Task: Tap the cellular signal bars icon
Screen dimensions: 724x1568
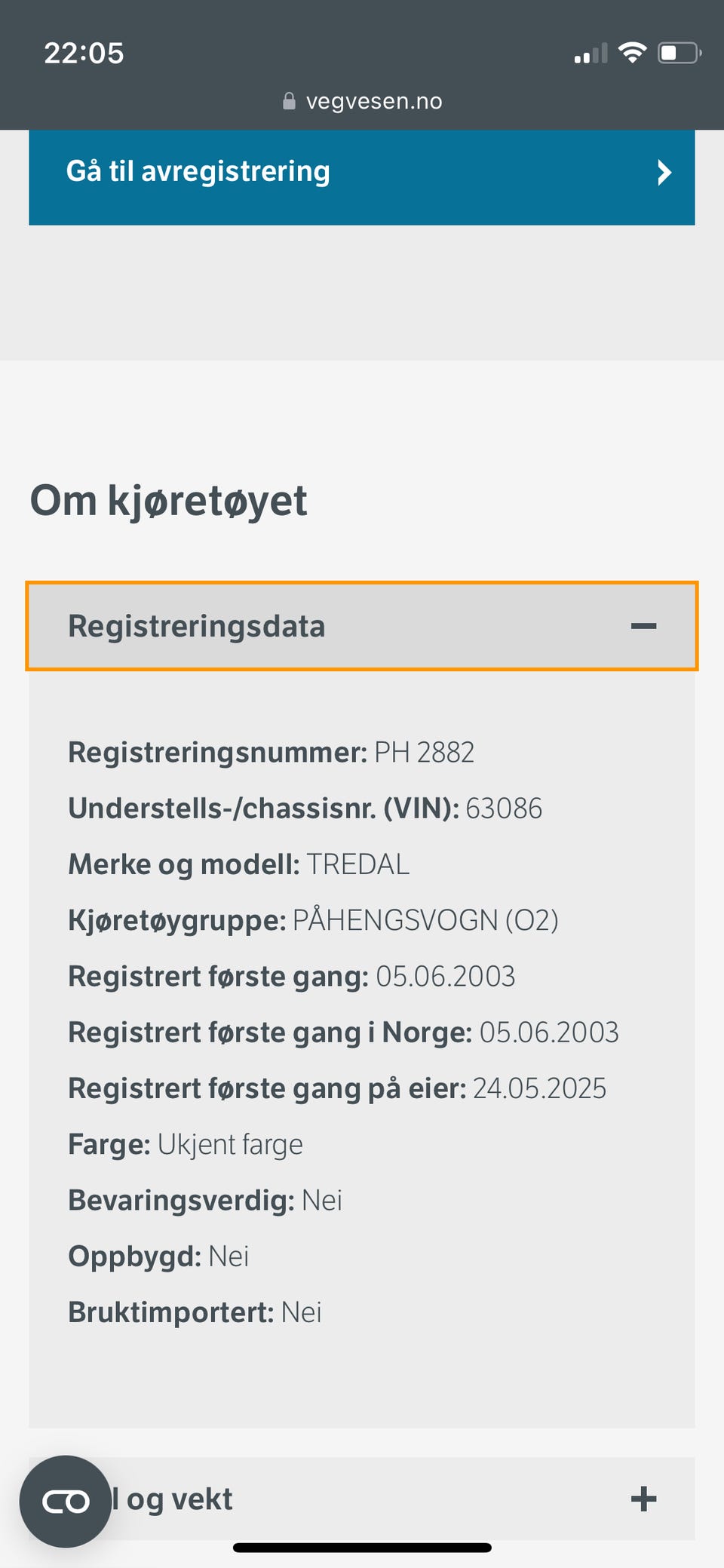Action: pyautogui.click(x=591, y=54)
